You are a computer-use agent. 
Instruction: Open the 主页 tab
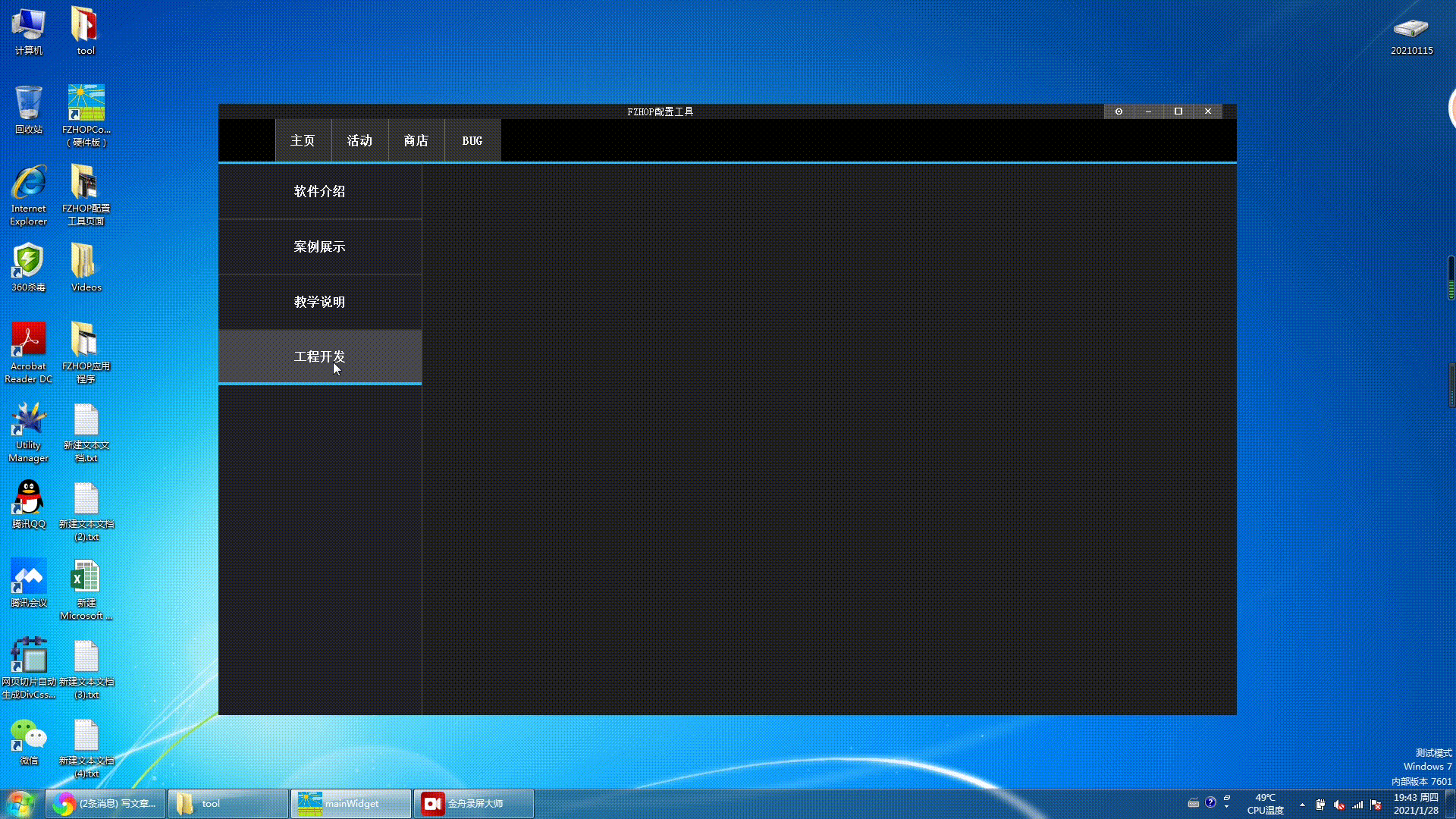point(303,141)
